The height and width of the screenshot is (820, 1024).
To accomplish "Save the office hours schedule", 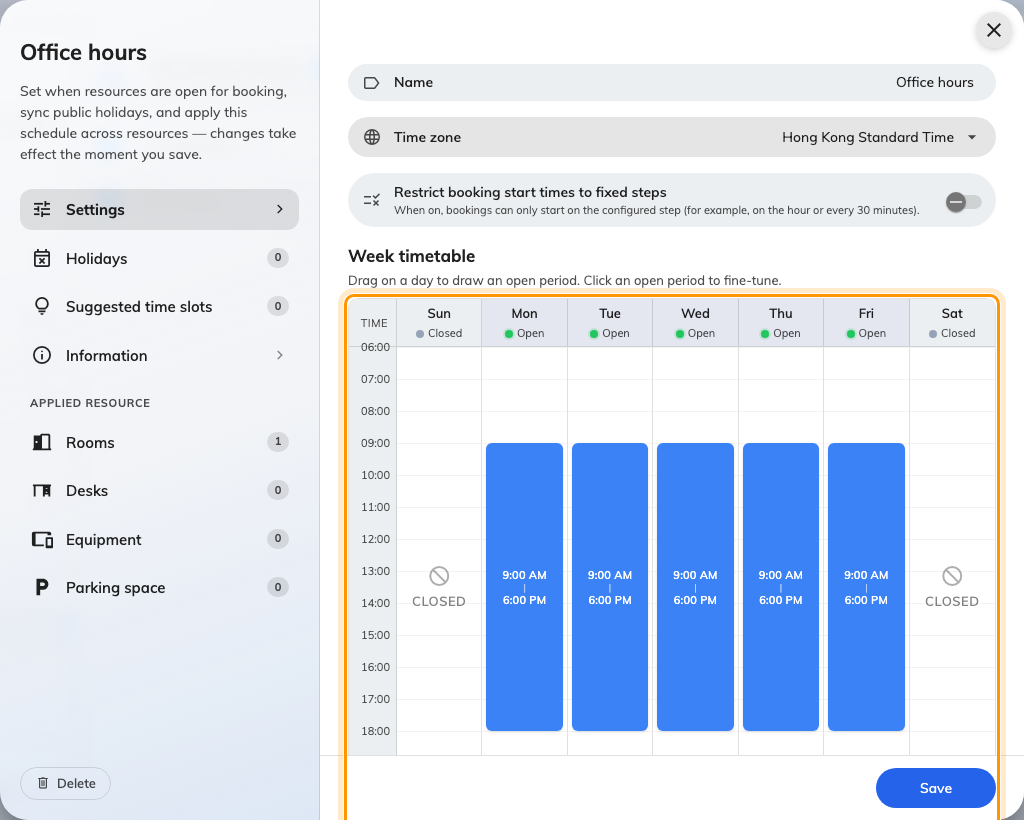I will [935, 788].
